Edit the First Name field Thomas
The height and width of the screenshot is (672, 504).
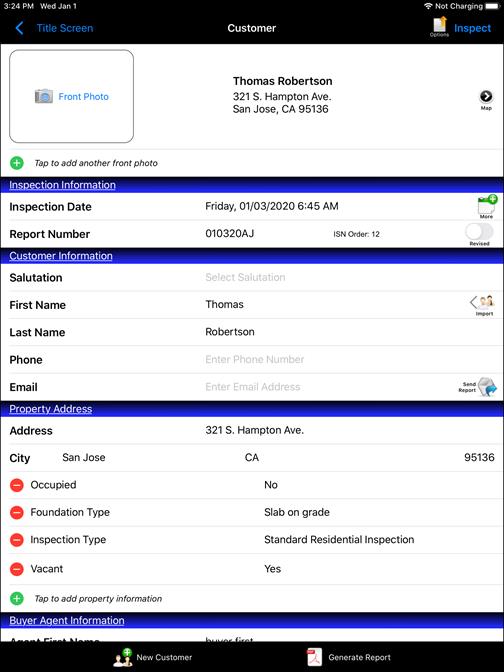[224, 305]
